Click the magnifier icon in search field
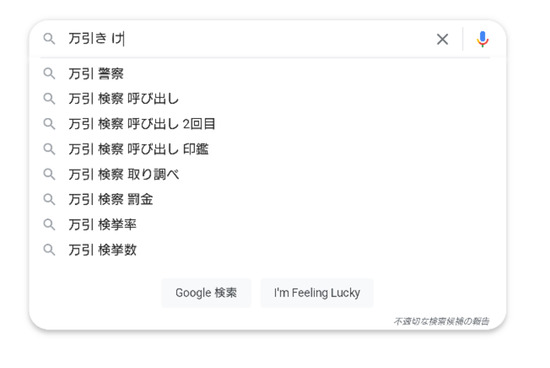The height and width of the screenshot is (368, 550). [x=49, y=39]
